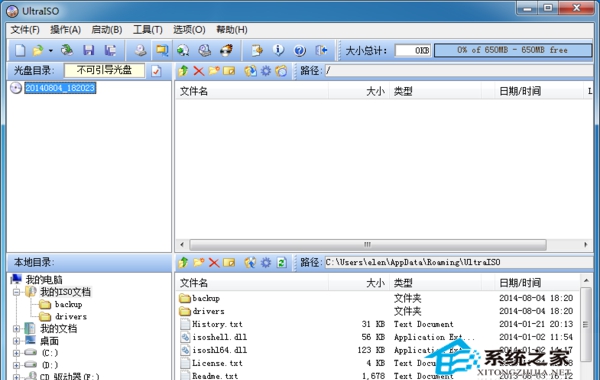Click the Save As icon
Viewport: 600px width, 380px height.
[x=111, y=50]
